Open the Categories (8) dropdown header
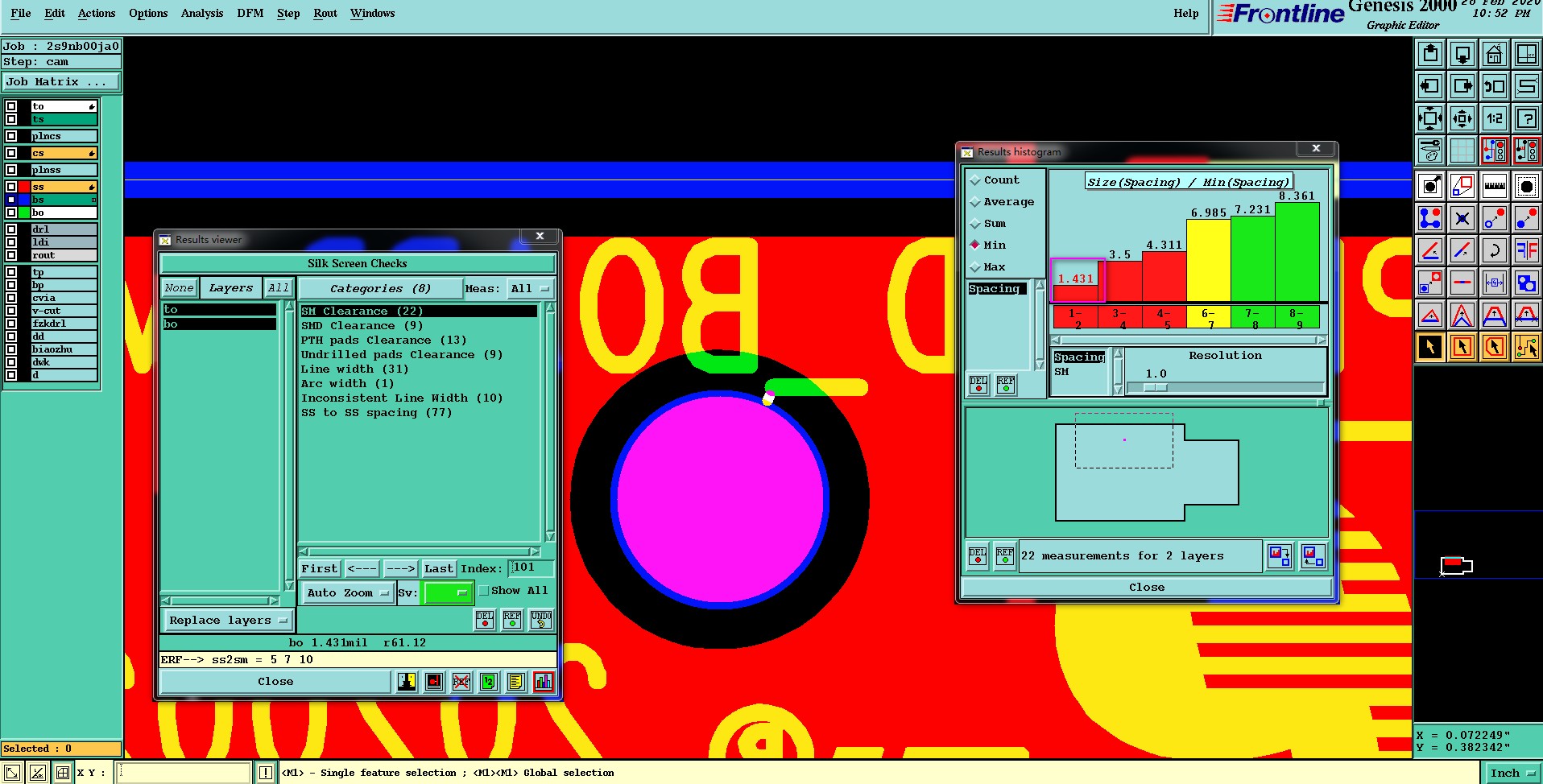The height and width of the screenshot is (784, 1543). pyautogui.click(x=381, y=288)
